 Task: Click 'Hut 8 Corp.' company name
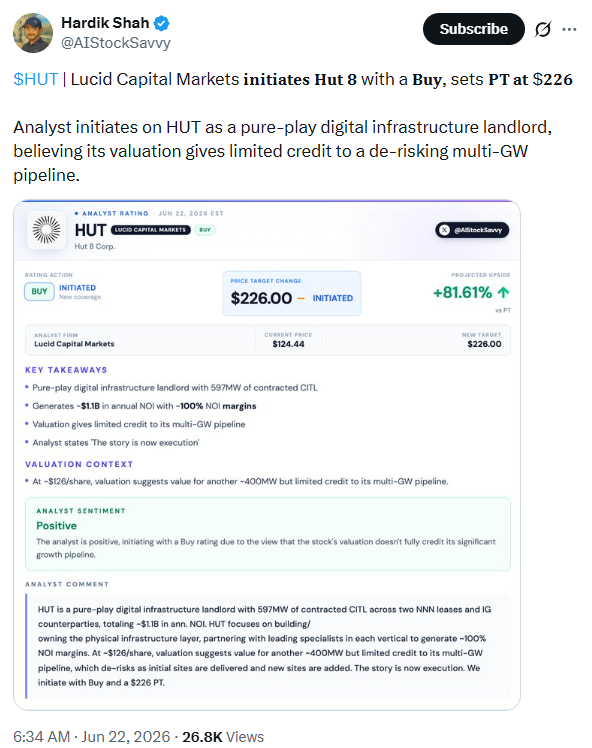[94, 246]
